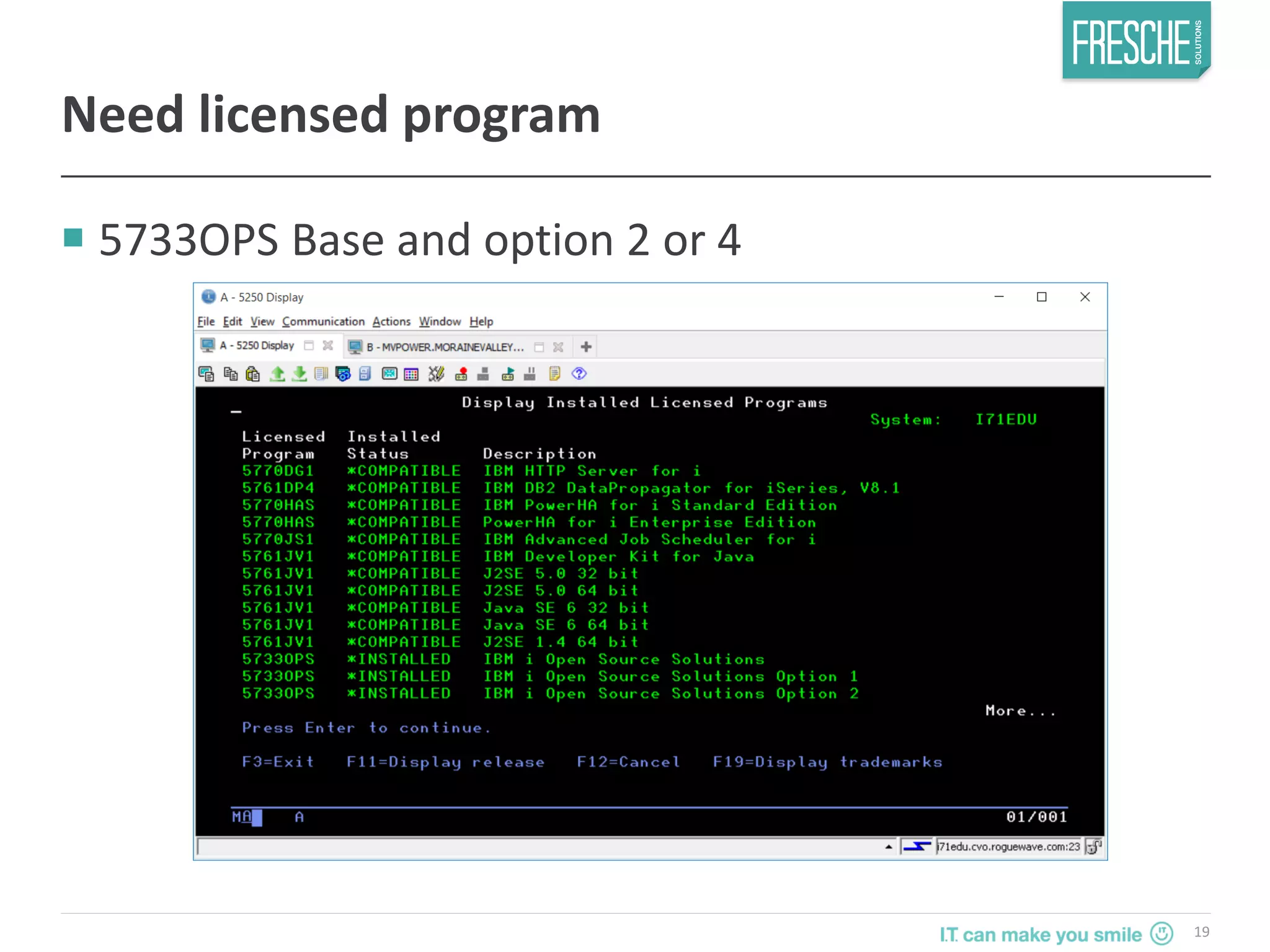Click the Paste clipboard toolbar icon
1270x952 pixels.
(x=253, y=374)
